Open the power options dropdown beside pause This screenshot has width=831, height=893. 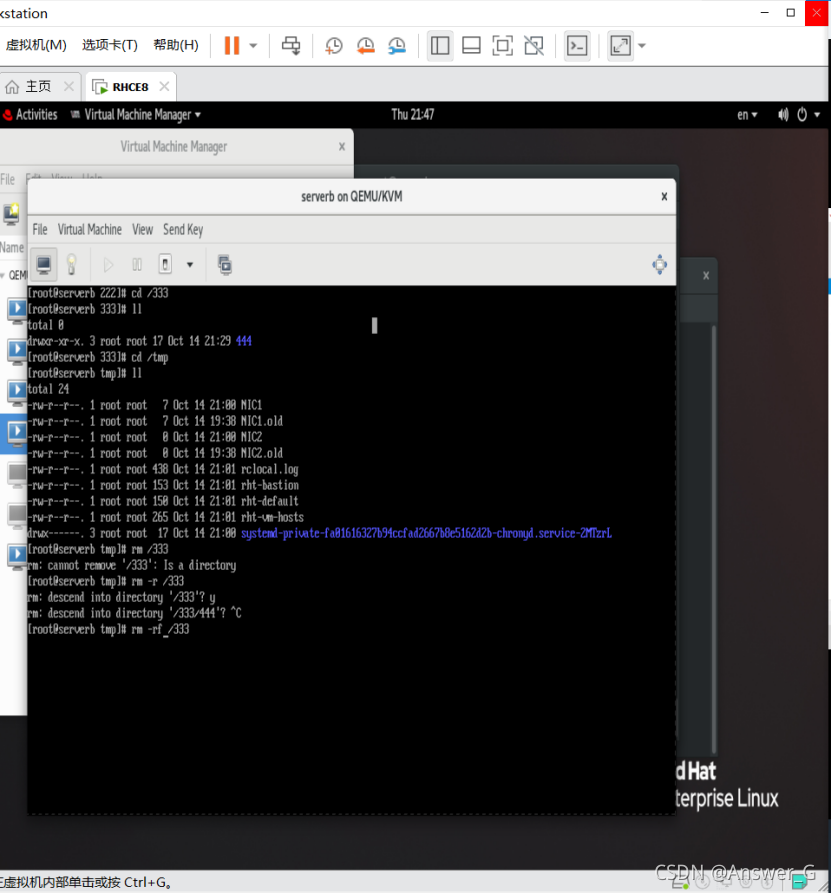253,46
